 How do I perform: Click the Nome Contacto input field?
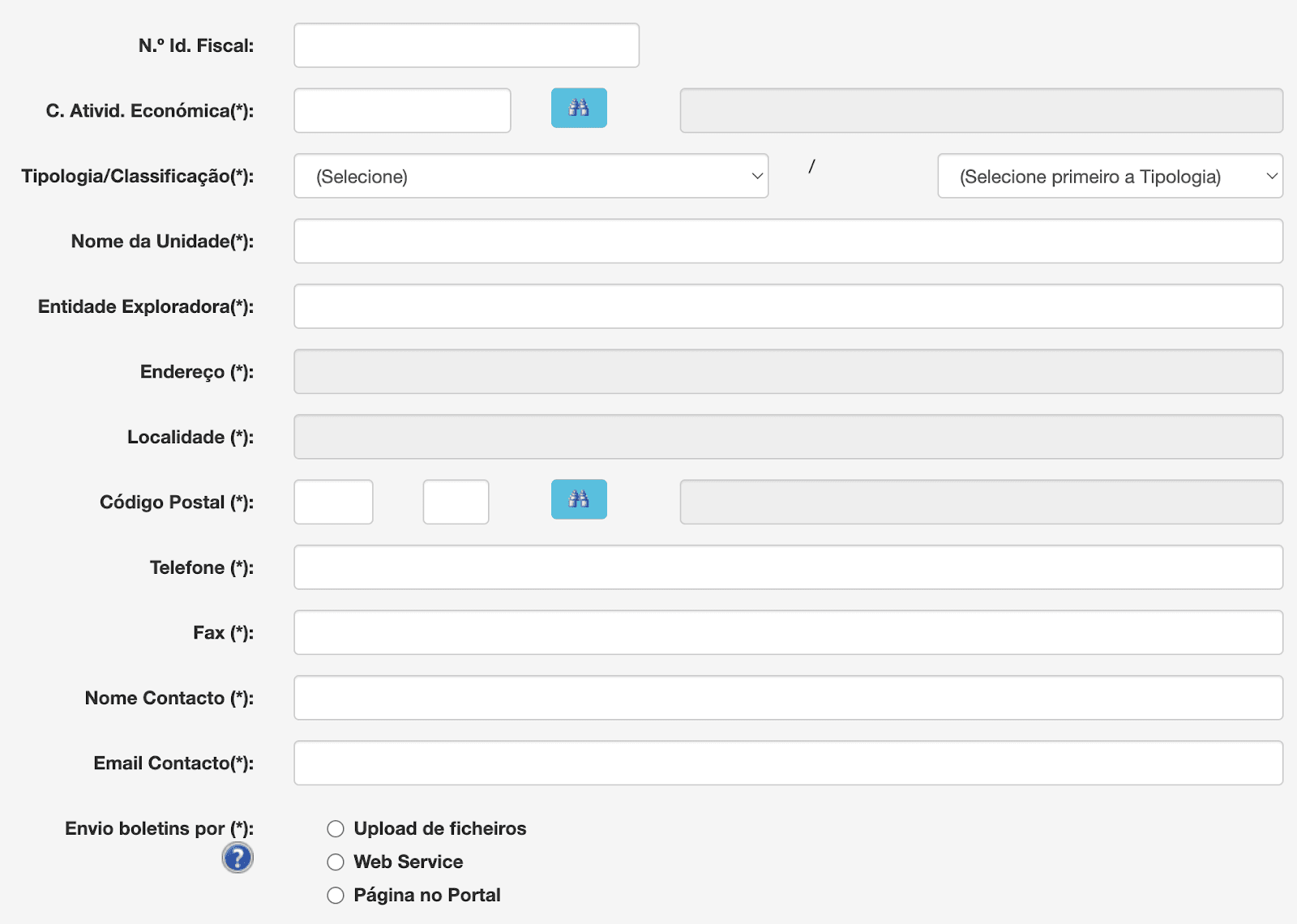(x=788, y=698)
